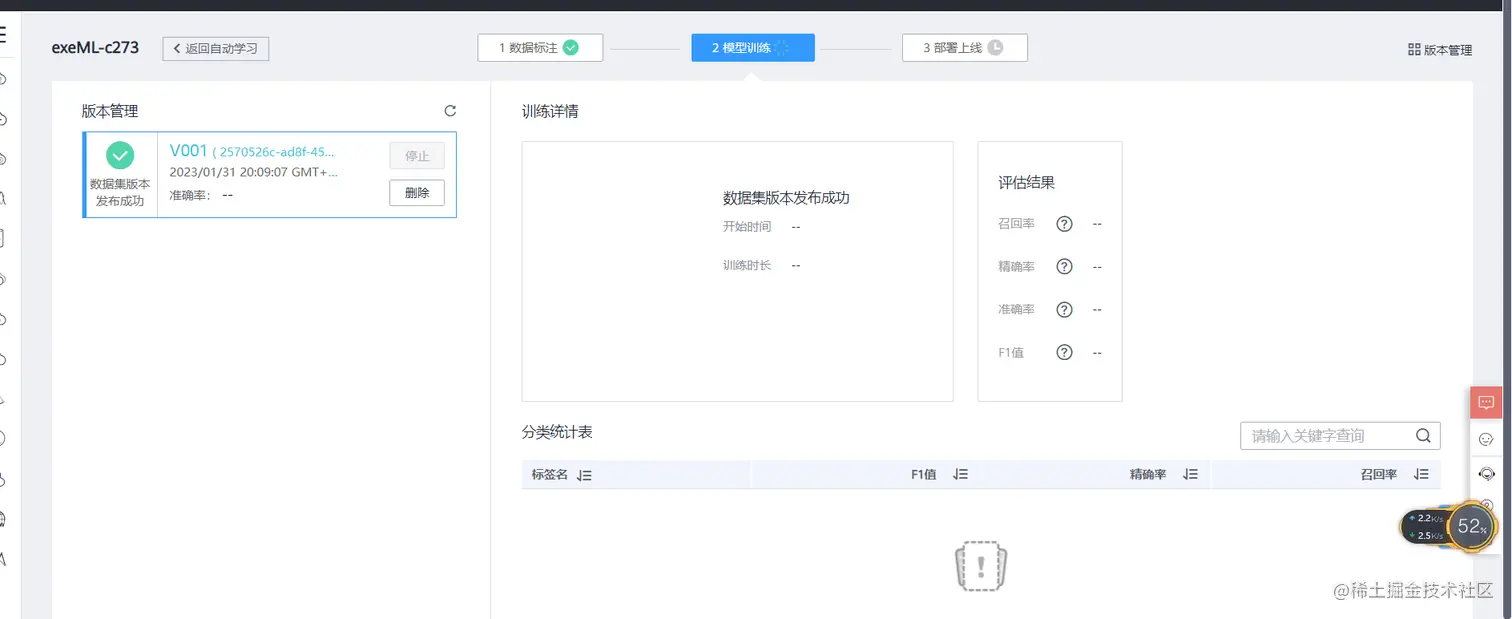Sort table by 召回率 column

pyautogui.click(x=1421, y=474)
